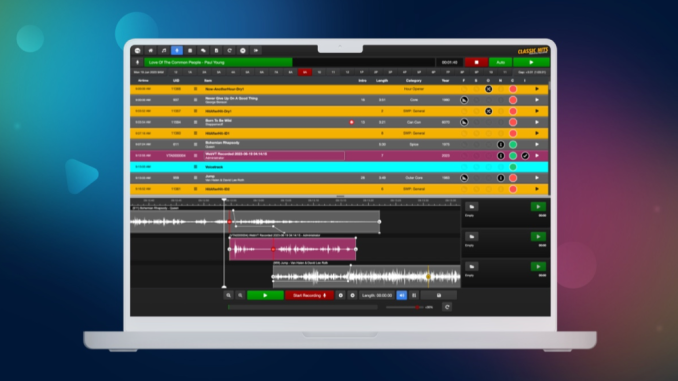Open folder icon in first empty player slot
678x381 pixels.
tap(472, 207)
